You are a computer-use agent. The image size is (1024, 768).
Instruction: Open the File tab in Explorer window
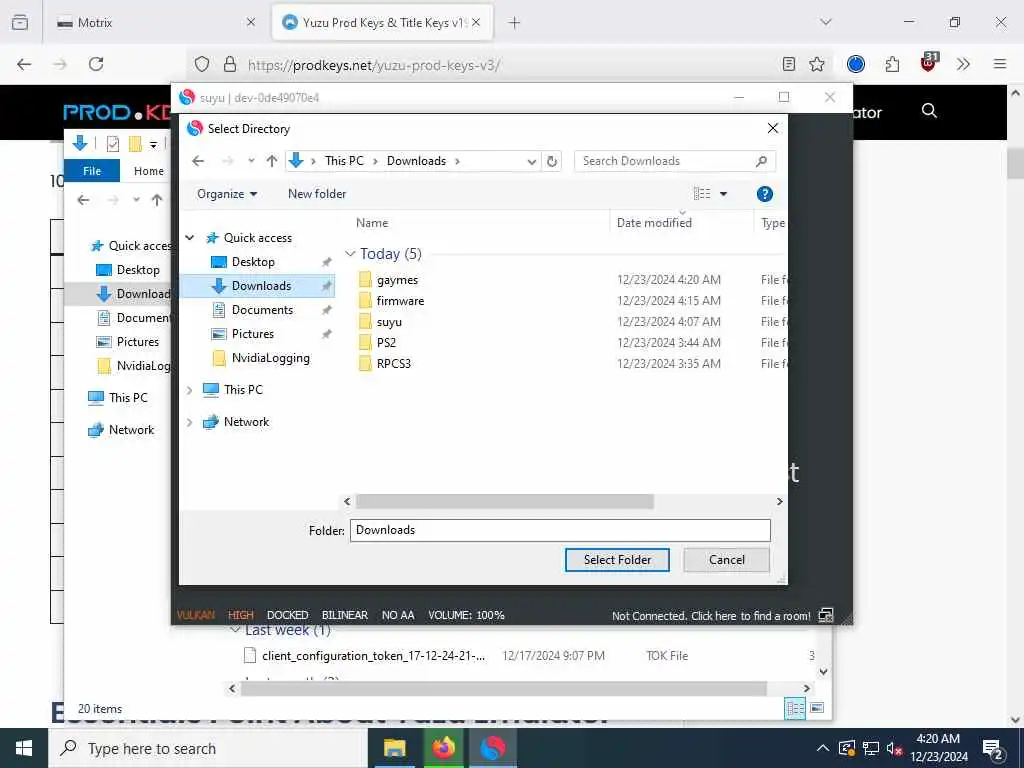point(92,170)
